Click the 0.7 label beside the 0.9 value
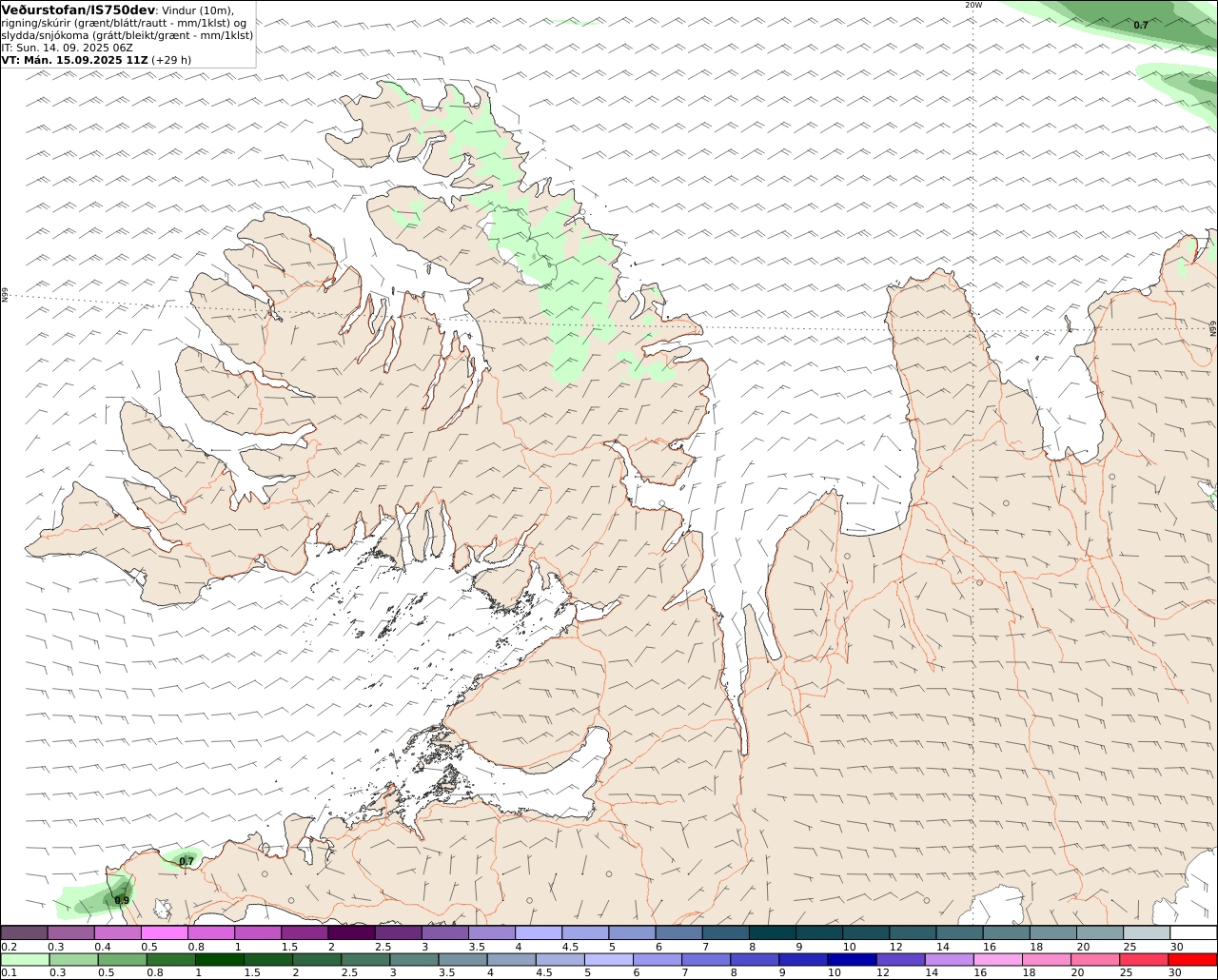Screen dimensions: 1218x980 point(187,861)
